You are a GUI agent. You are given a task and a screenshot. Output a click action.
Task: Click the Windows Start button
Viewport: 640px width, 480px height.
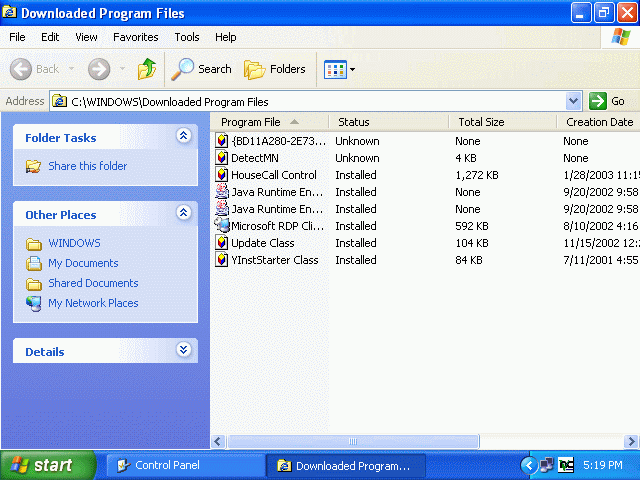pyautogui.click(x=48, y=465)
